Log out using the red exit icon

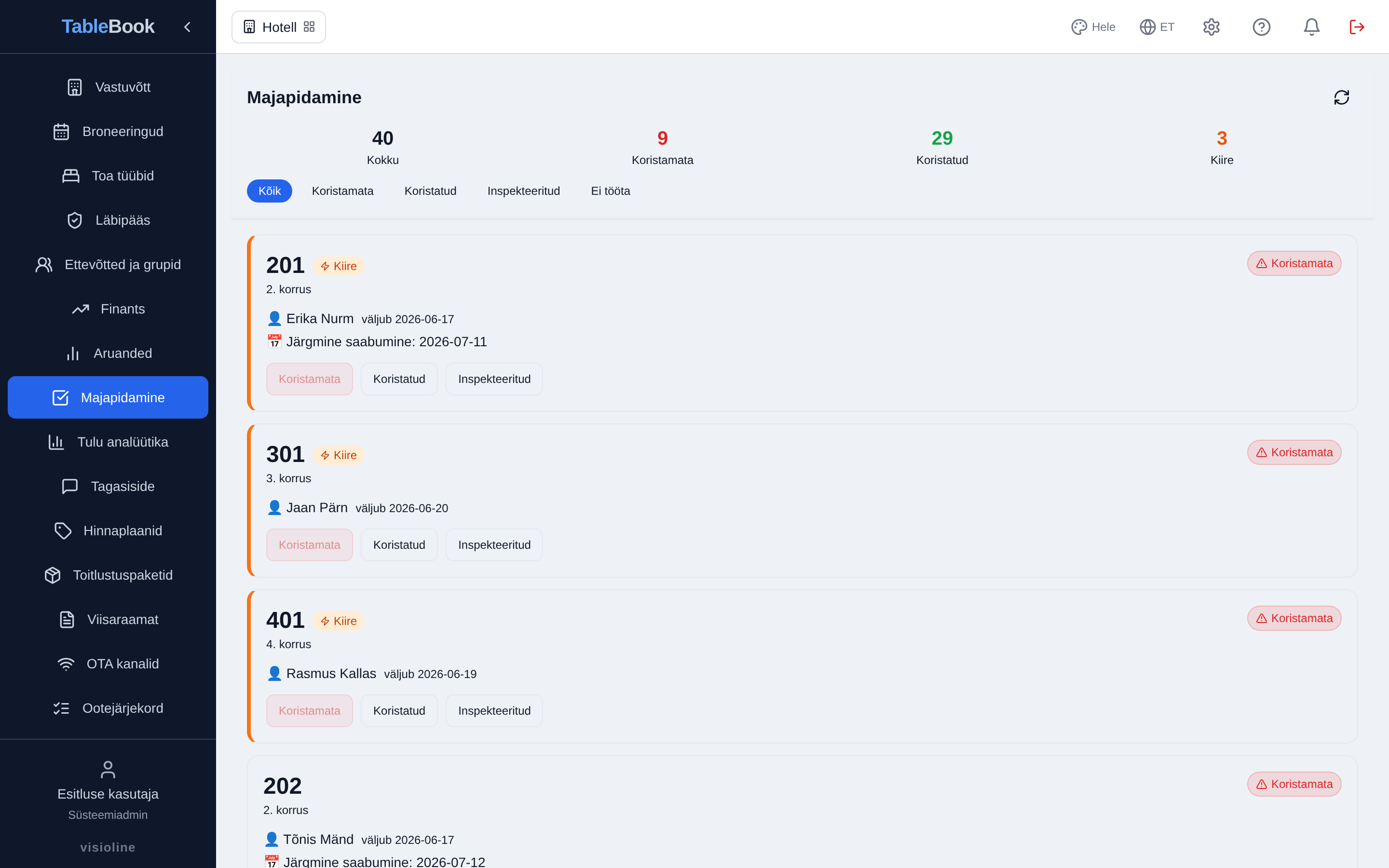click(1357, 27)
